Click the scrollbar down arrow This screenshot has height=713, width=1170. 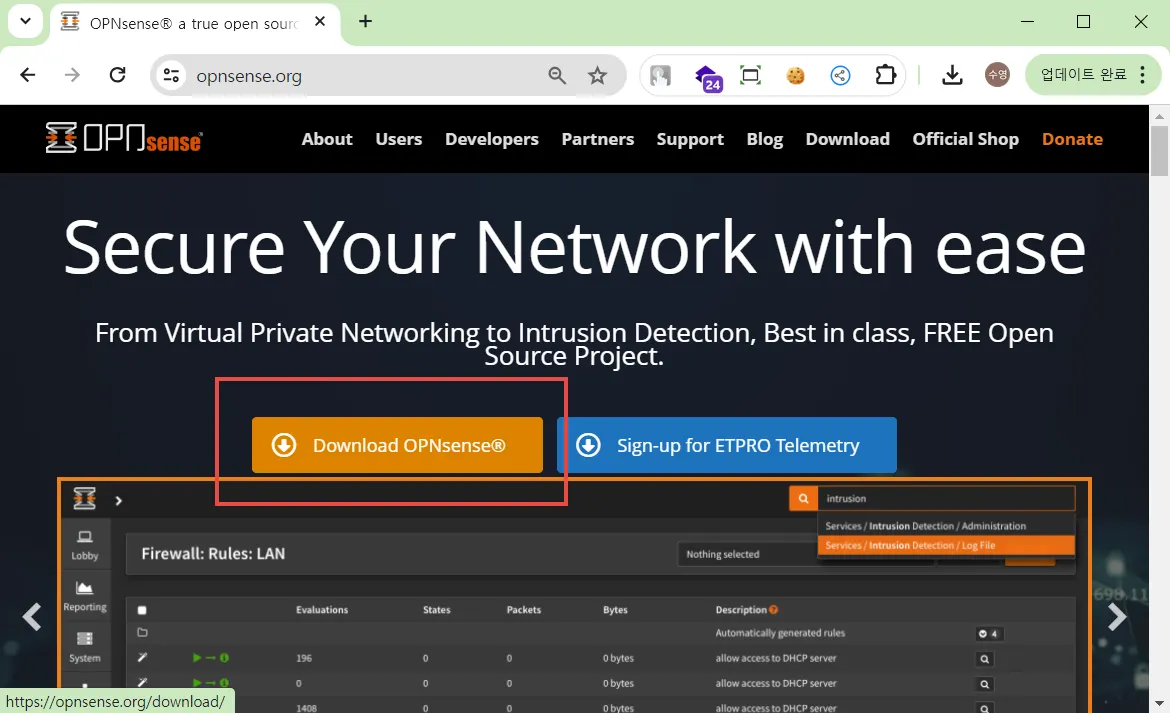1159,703
